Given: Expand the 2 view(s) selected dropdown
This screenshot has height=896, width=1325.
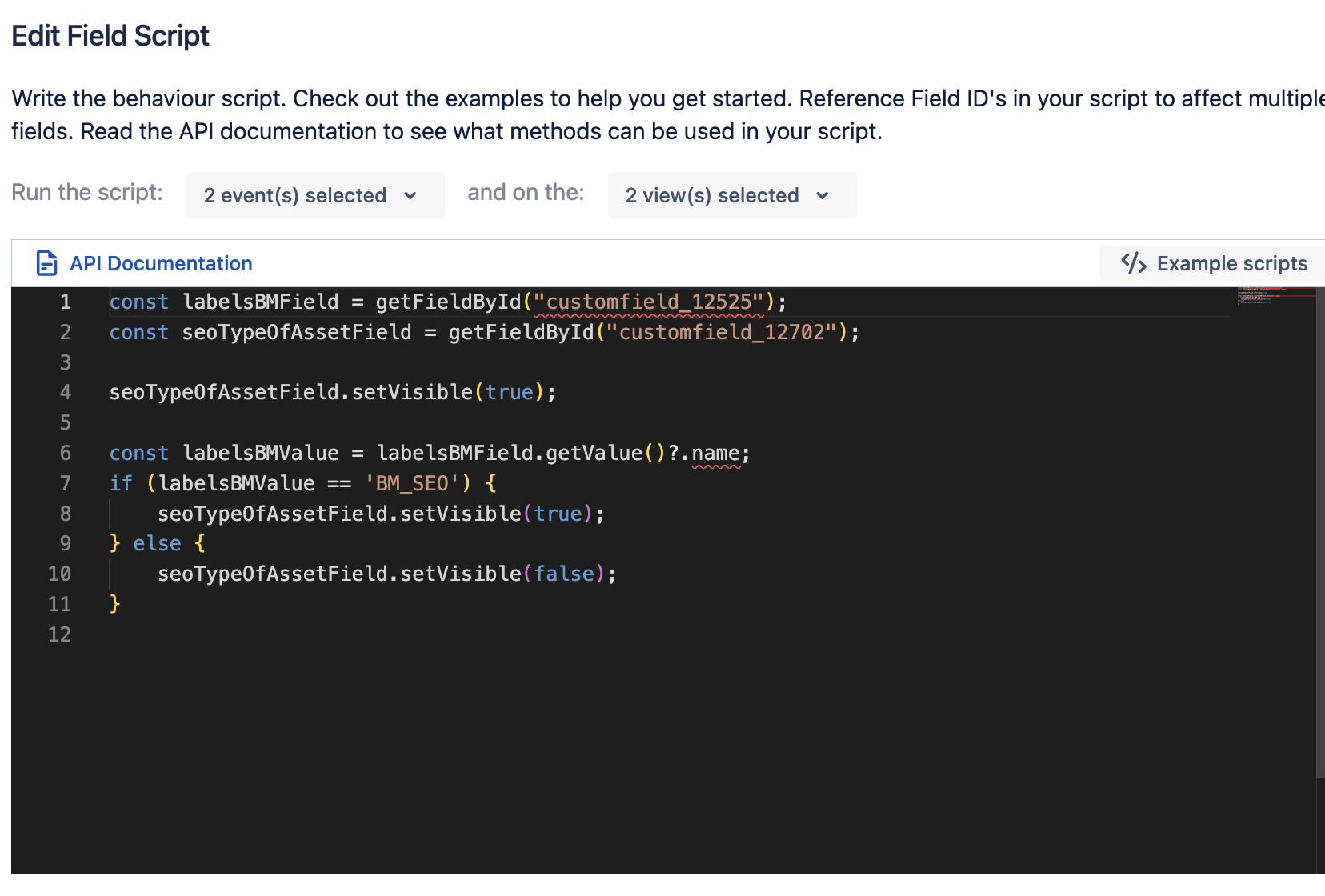Looking at the screenshot, I should point(732,195).
